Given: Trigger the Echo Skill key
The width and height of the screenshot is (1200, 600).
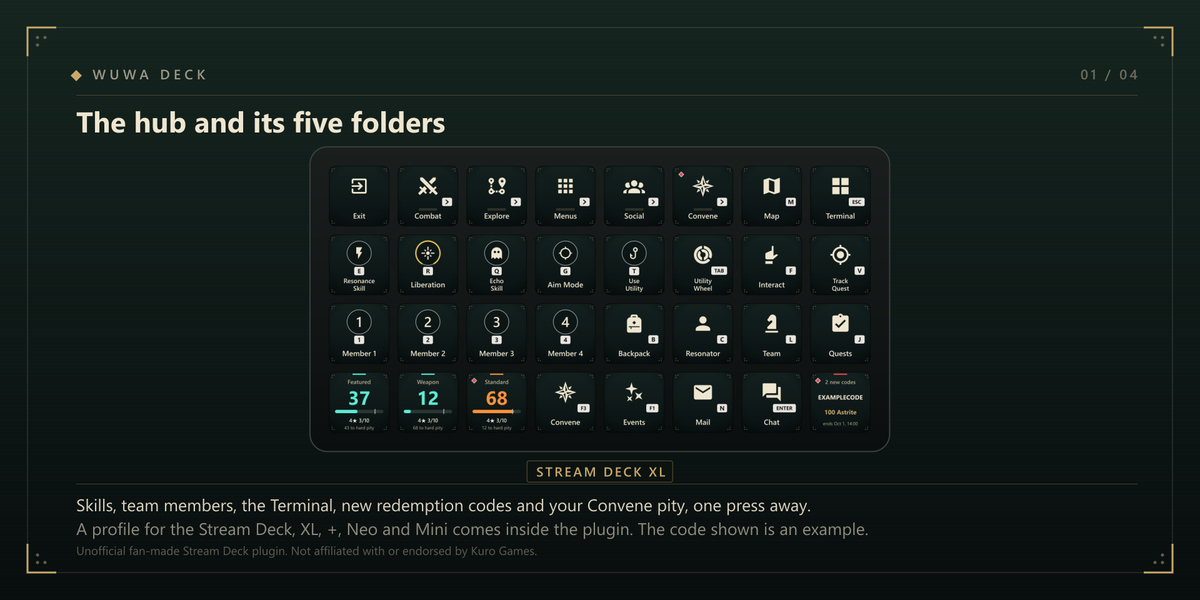Looking at the screenshot, I should 497,265.
